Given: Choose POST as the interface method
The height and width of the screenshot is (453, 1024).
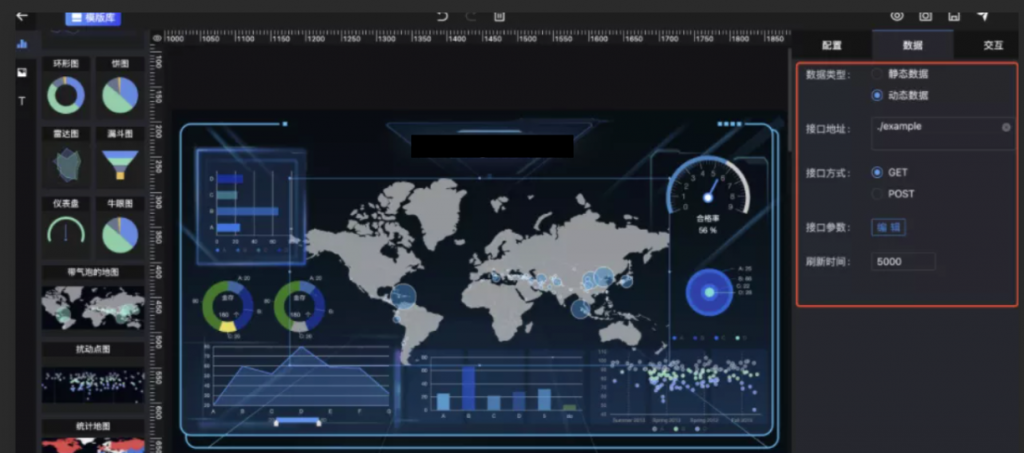Looking at the screenshot, I should click(877, 194).
